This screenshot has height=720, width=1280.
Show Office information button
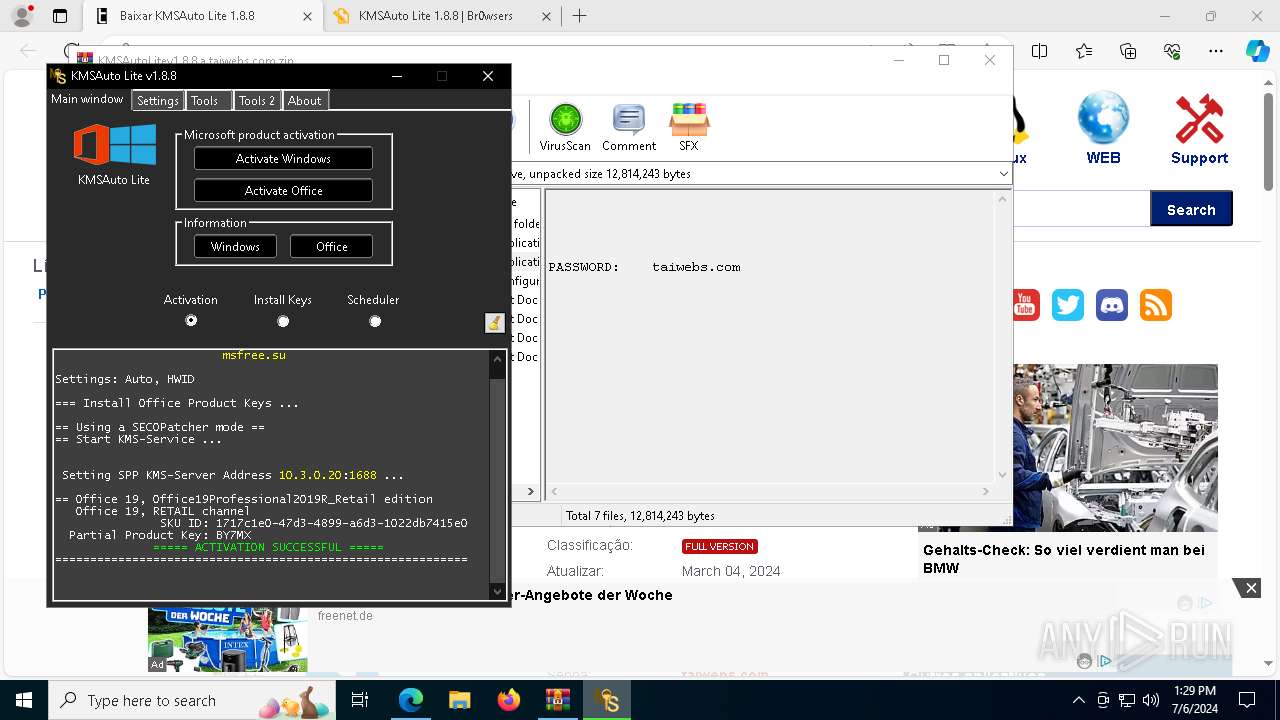pyautogui.click(x=331, y=246)
